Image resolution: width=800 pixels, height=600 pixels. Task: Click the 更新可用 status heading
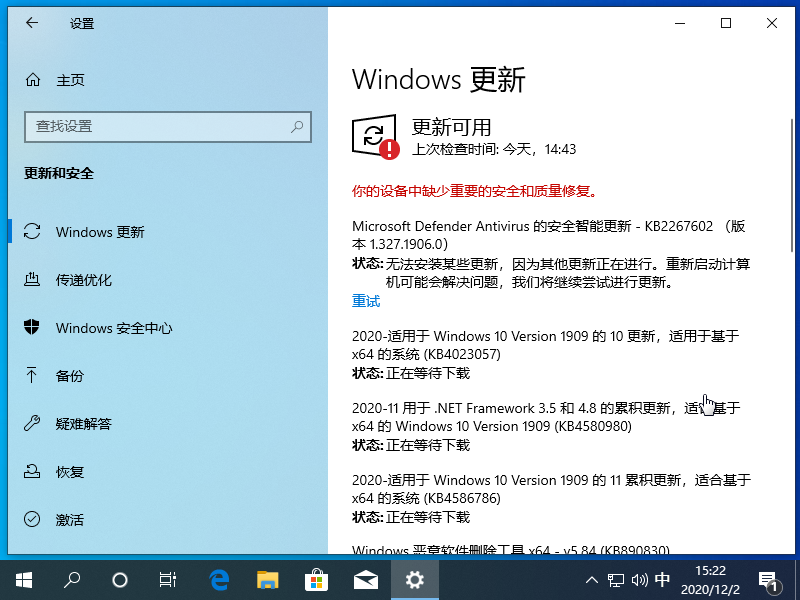point(451,127)
